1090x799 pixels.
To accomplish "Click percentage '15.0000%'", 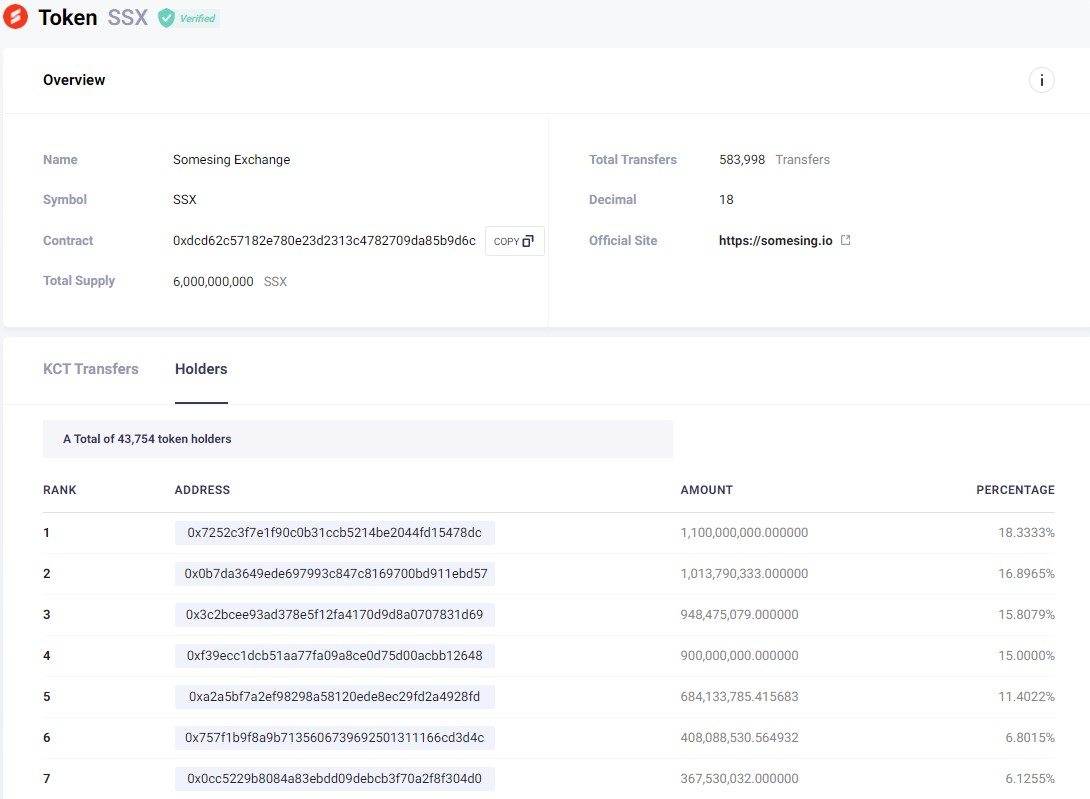I will pyautogui.click(x=1026, y=656).
